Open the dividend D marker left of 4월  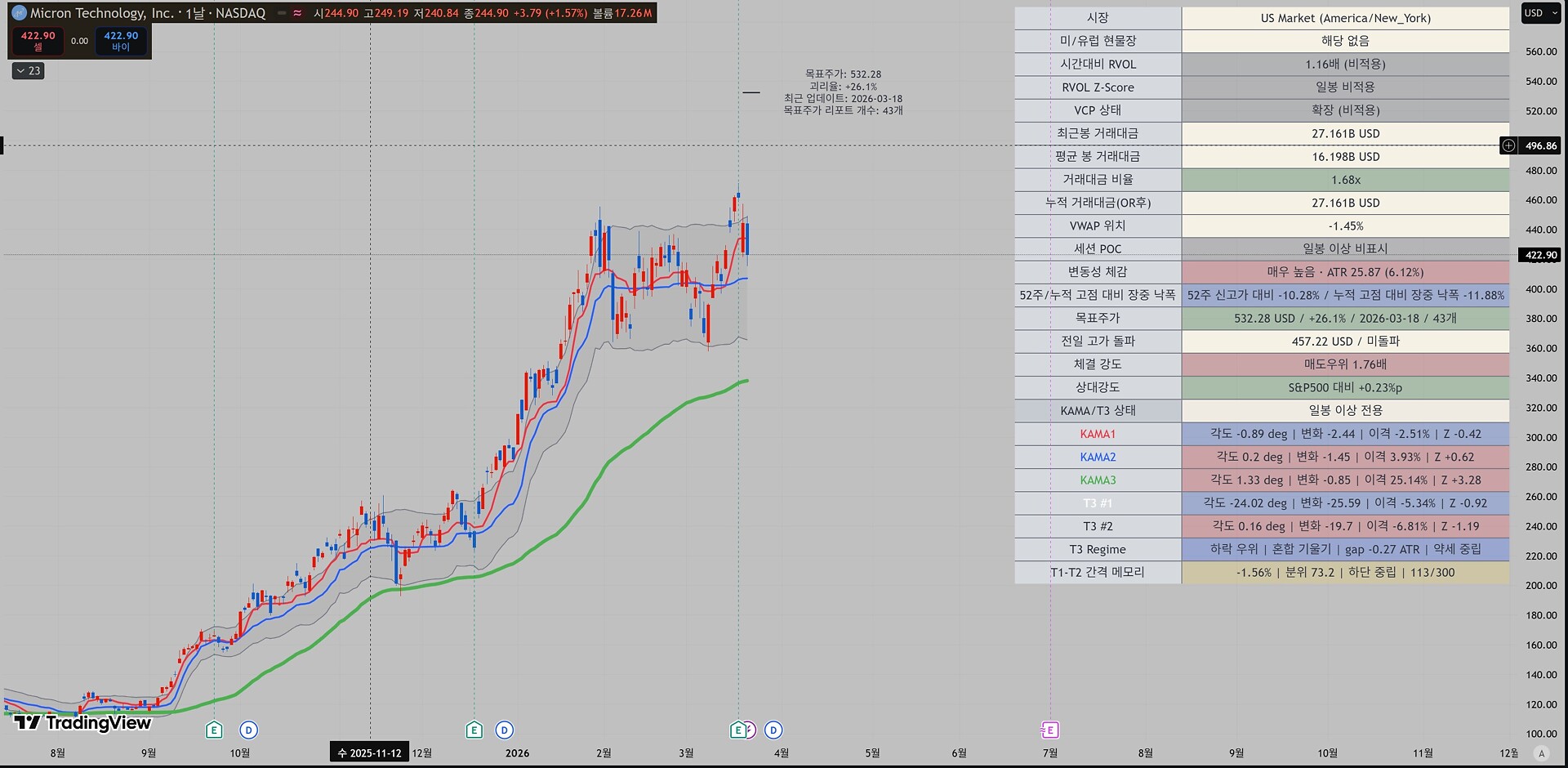(x=773, y=730)
